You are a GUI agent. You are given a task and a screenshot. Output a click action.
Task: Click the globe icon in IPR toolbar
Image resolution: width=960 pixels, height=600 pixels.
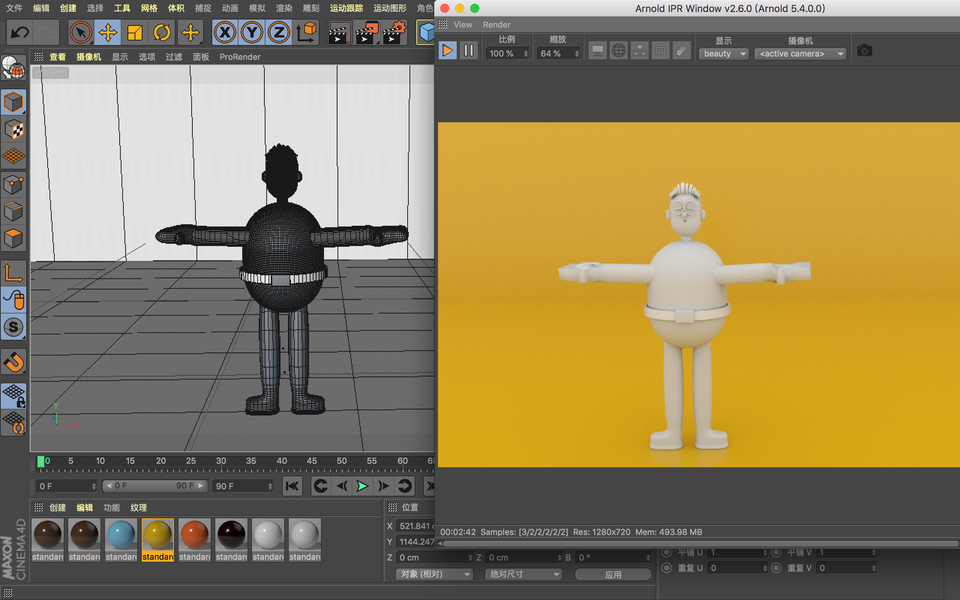(x=619, y=51)
